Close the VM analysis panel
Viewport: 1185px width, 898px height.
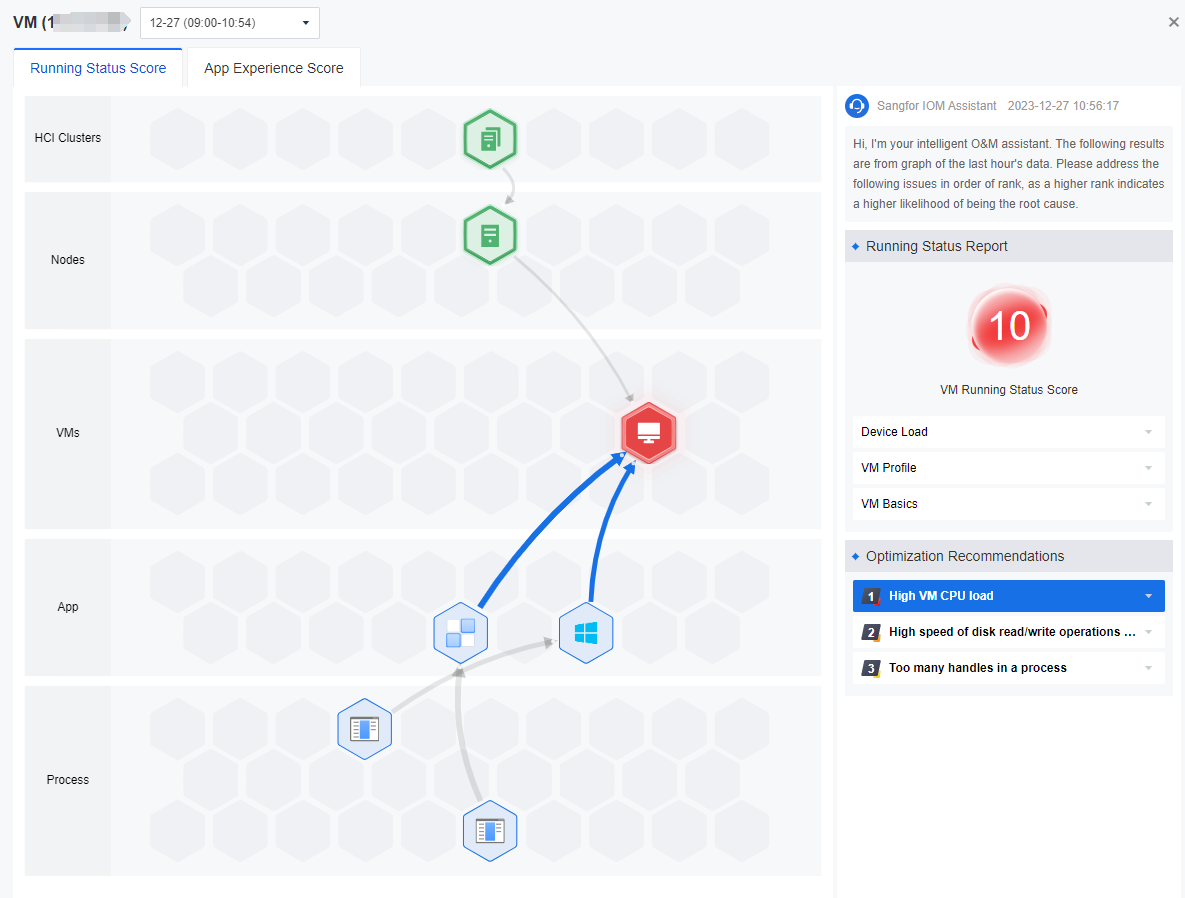[x=1173, y=22]
